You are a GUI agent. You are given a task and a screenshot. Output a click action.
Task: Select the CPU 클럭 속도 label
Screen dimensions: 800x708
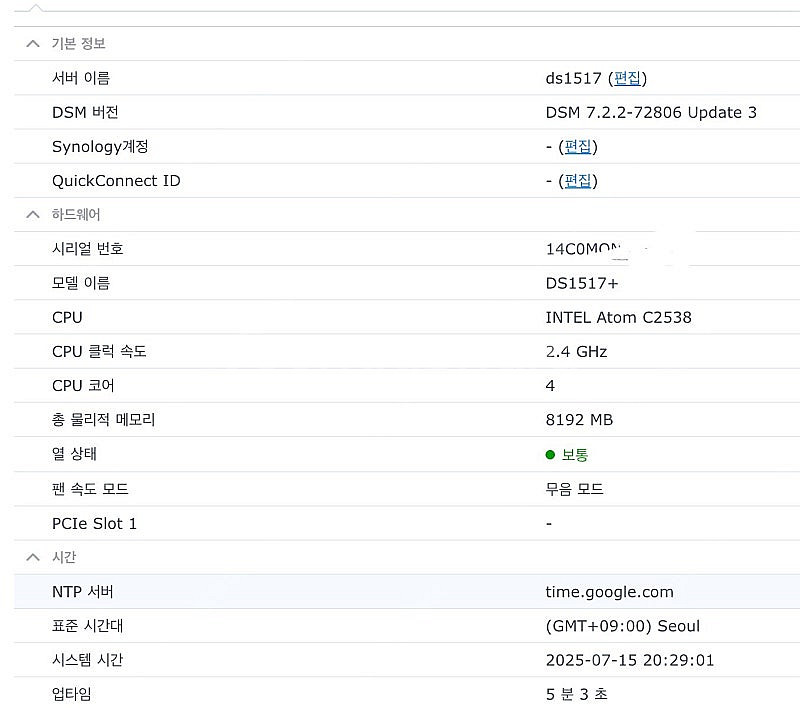[x=99, y=351]
